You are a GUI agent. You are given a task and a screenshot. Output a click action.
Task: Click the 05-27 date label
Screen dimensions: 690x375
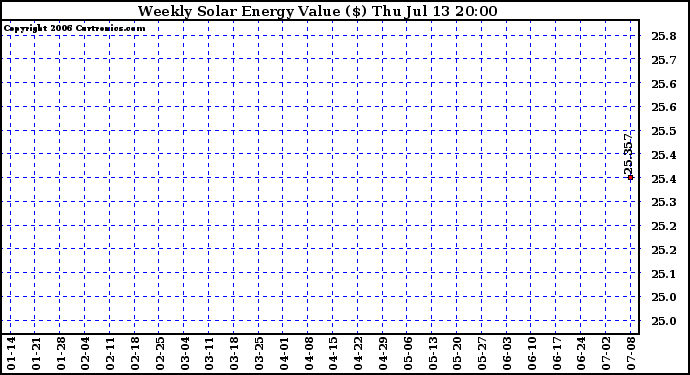482,353
